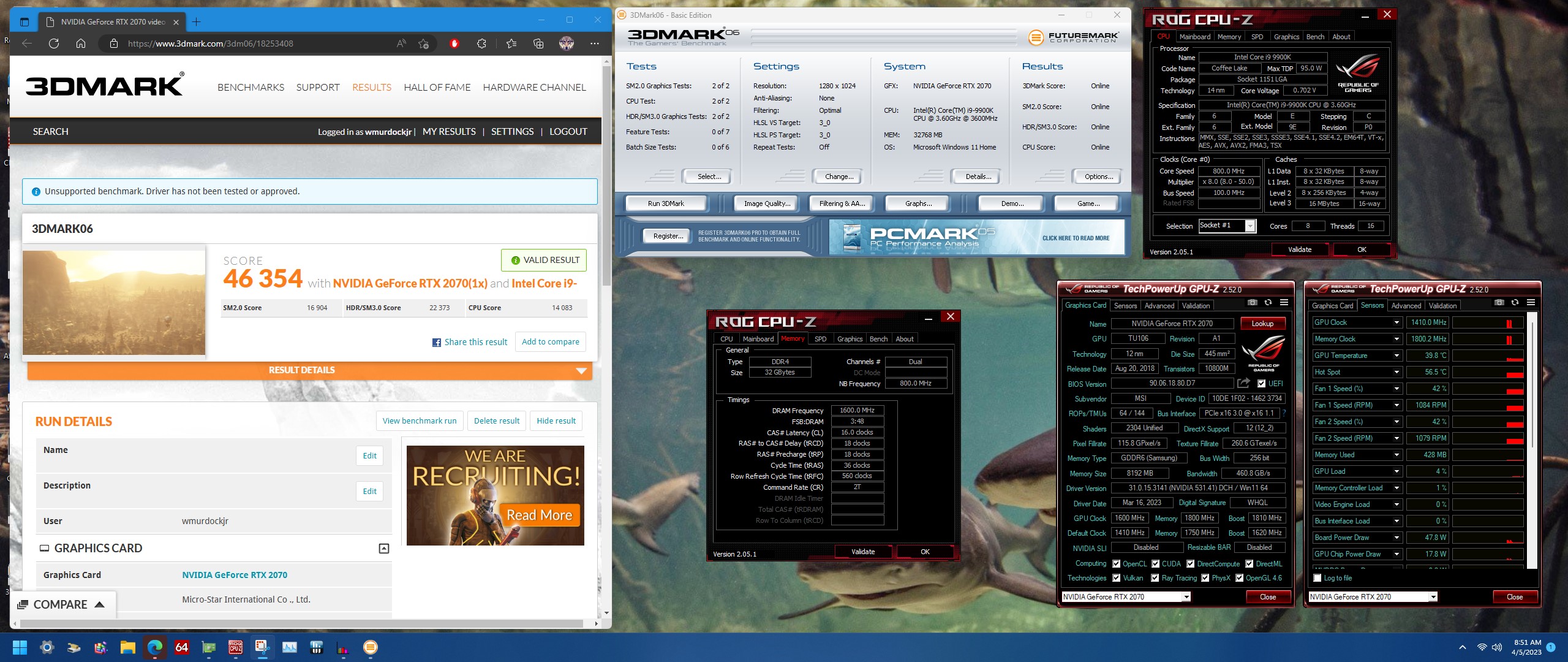Click the 3DMark06 result thumbnail image

point(114,302)
